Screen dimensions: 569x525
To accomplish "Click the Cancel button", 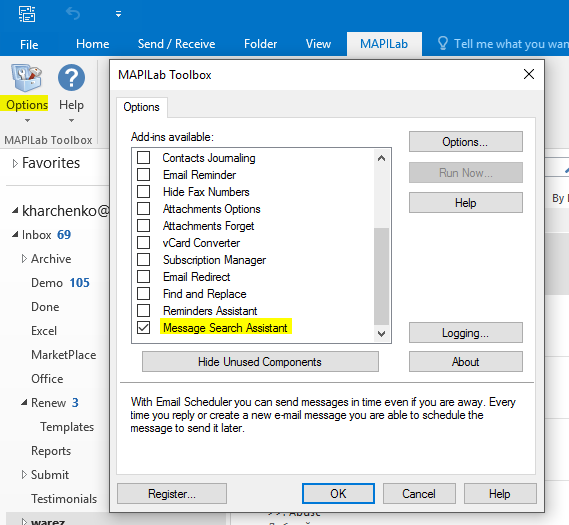I will [419, 493].
